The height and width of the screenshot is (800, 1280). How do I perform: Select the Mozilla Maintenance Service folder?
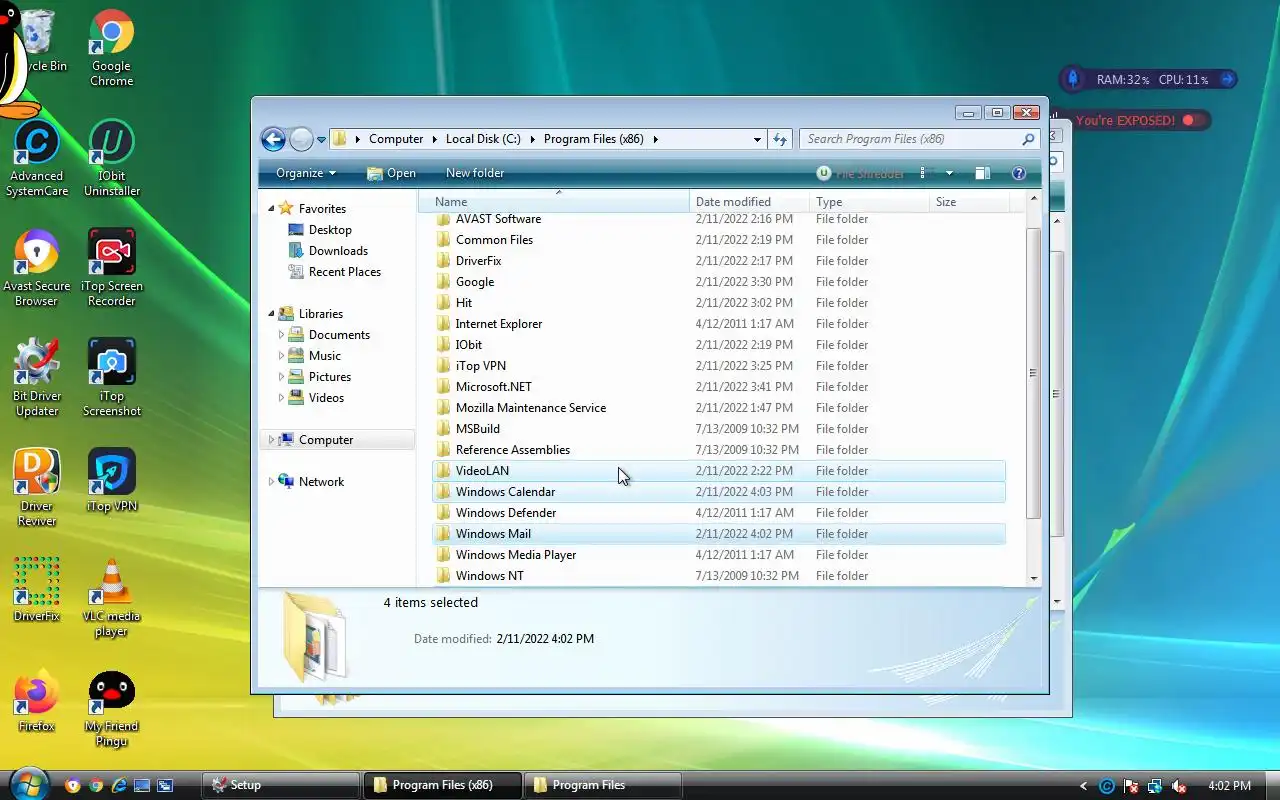tap(719, 408)
